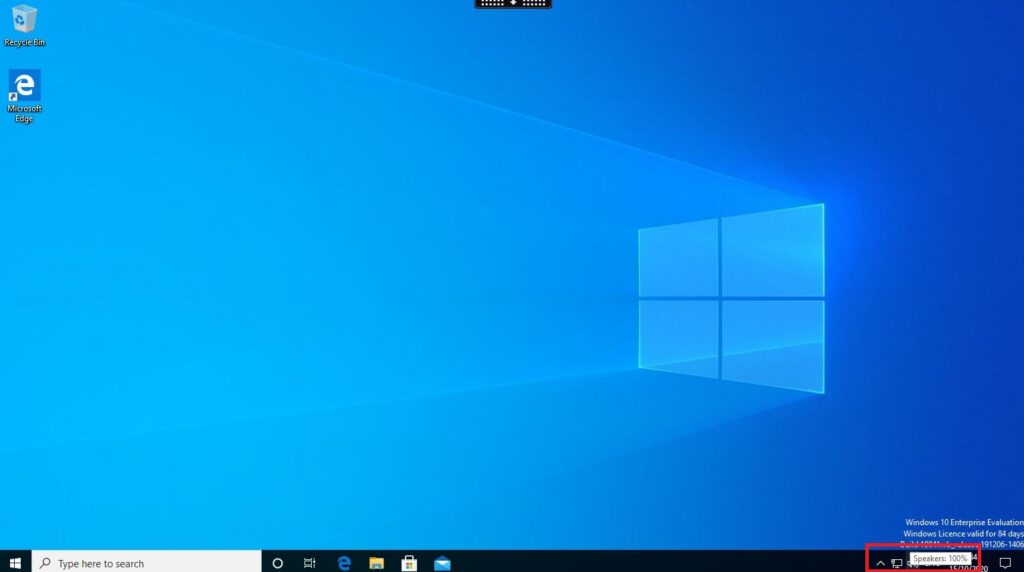
Task: Open the Windows Start menu
Action: tap(15, 563)
